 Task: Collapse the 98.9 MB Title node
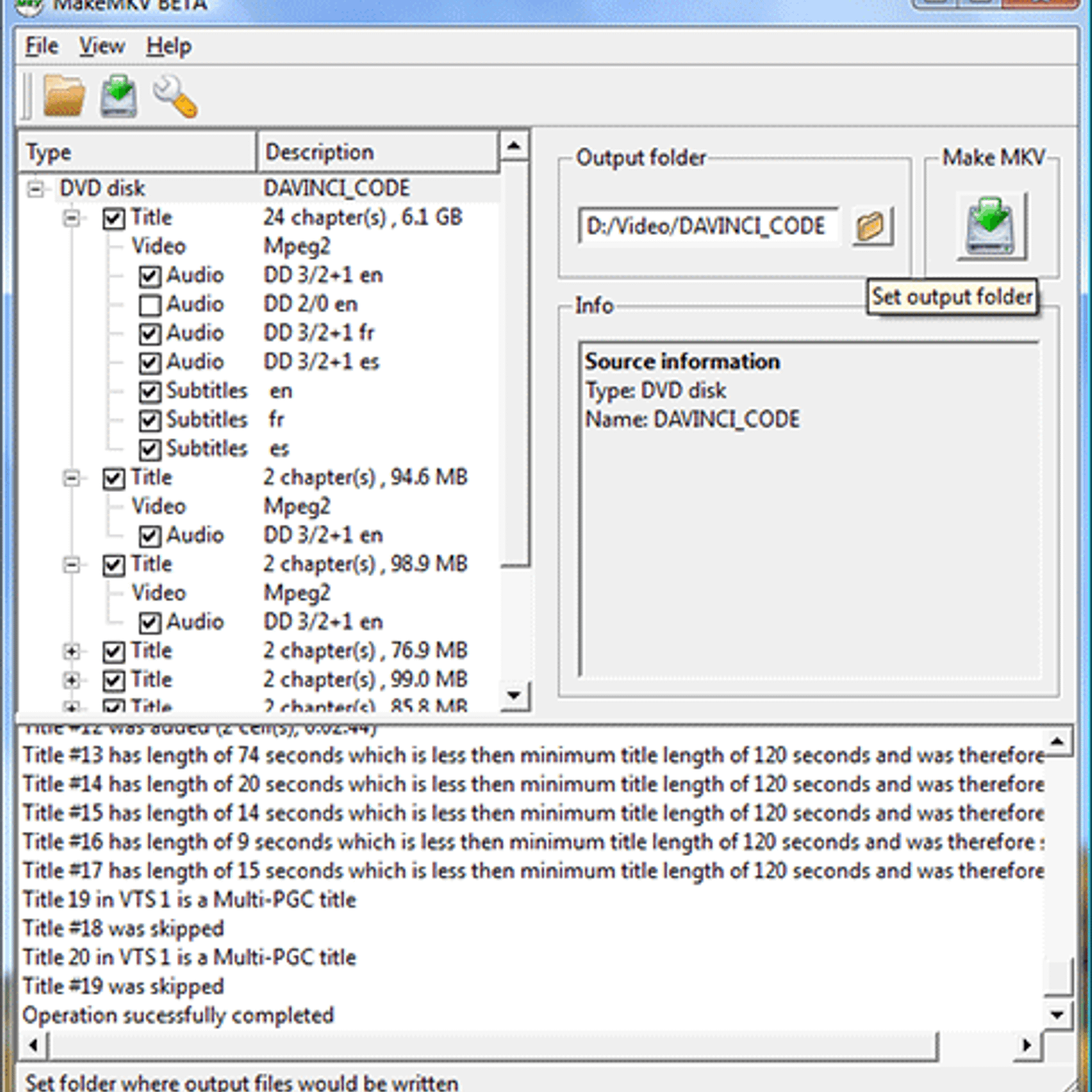click(x=72, y=565)
